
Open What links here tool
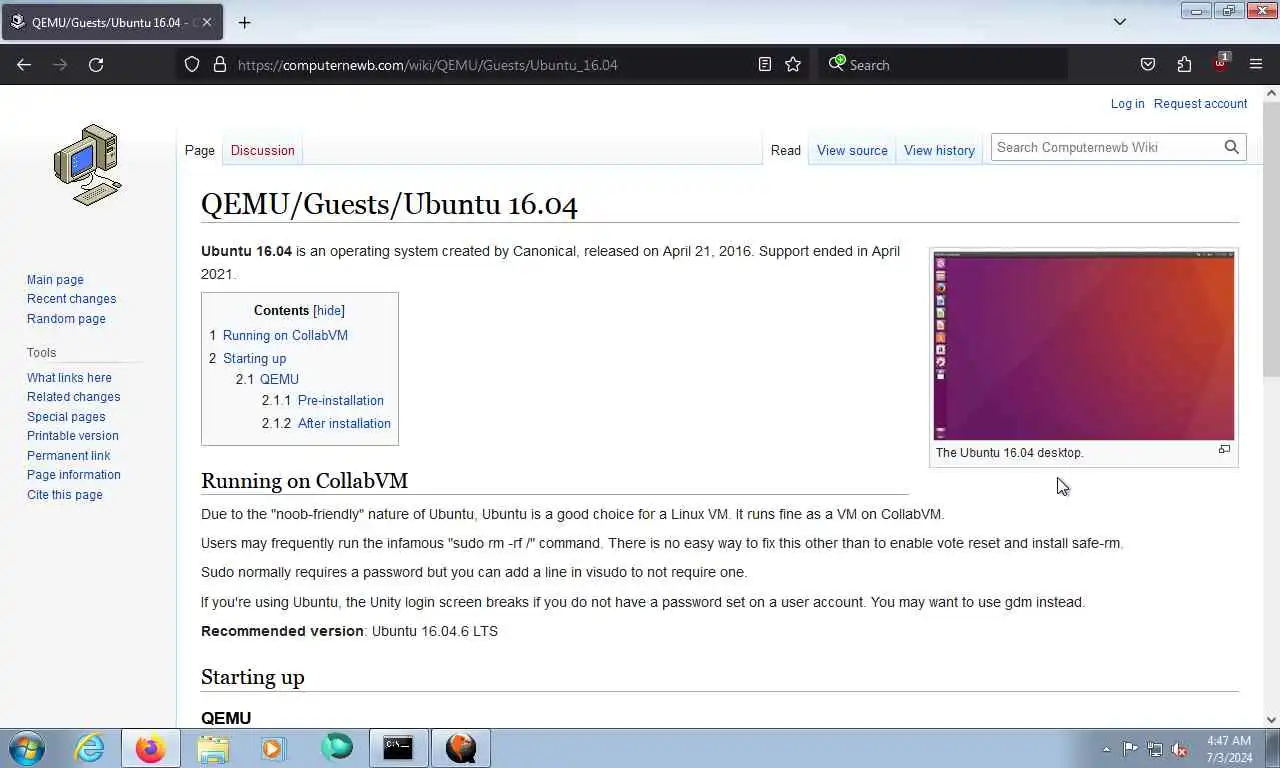(69, 378)
